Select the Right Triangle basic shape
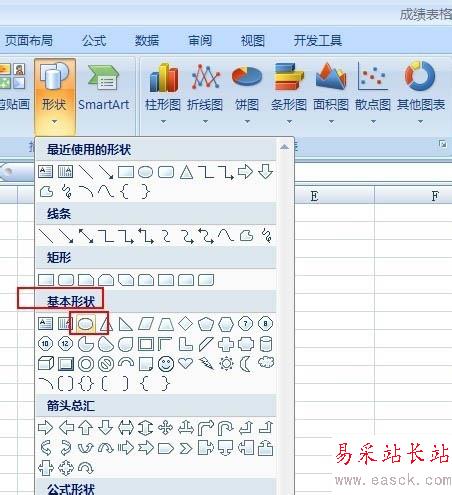452x495 pixels. [x=125, y=324]
